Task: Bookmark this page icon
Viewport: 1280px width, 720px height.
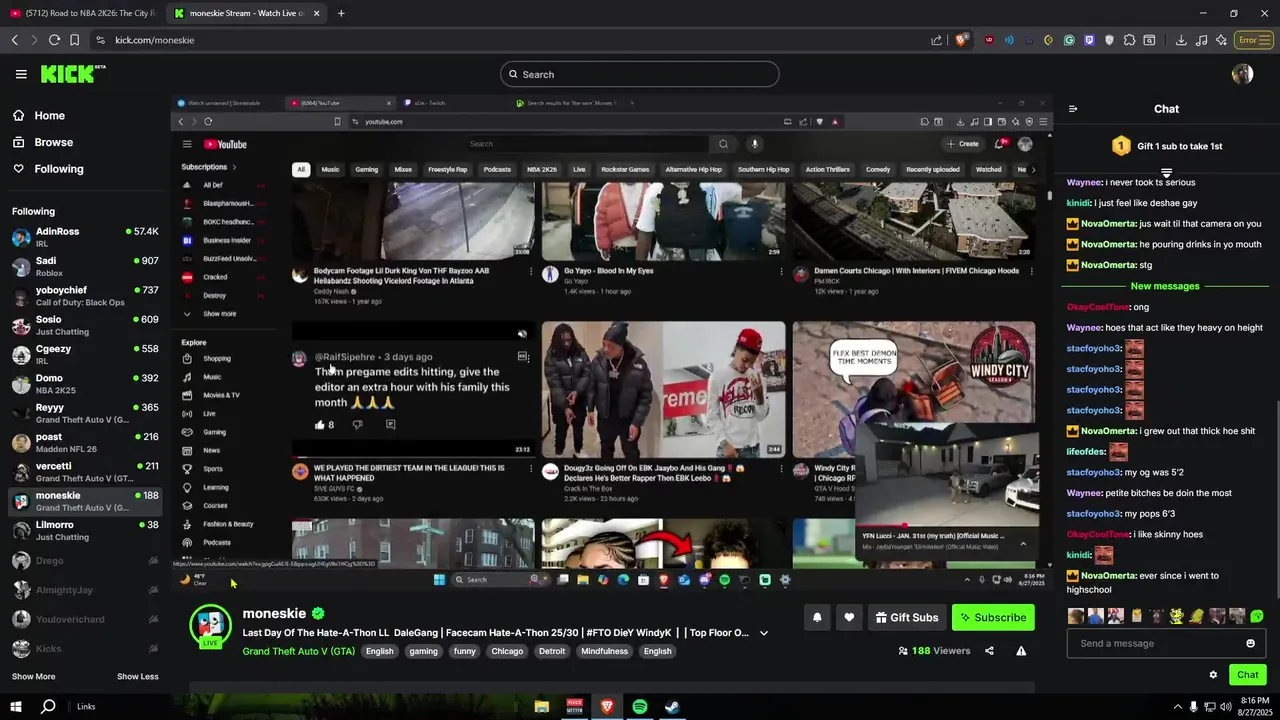Action: pos(74,40)
